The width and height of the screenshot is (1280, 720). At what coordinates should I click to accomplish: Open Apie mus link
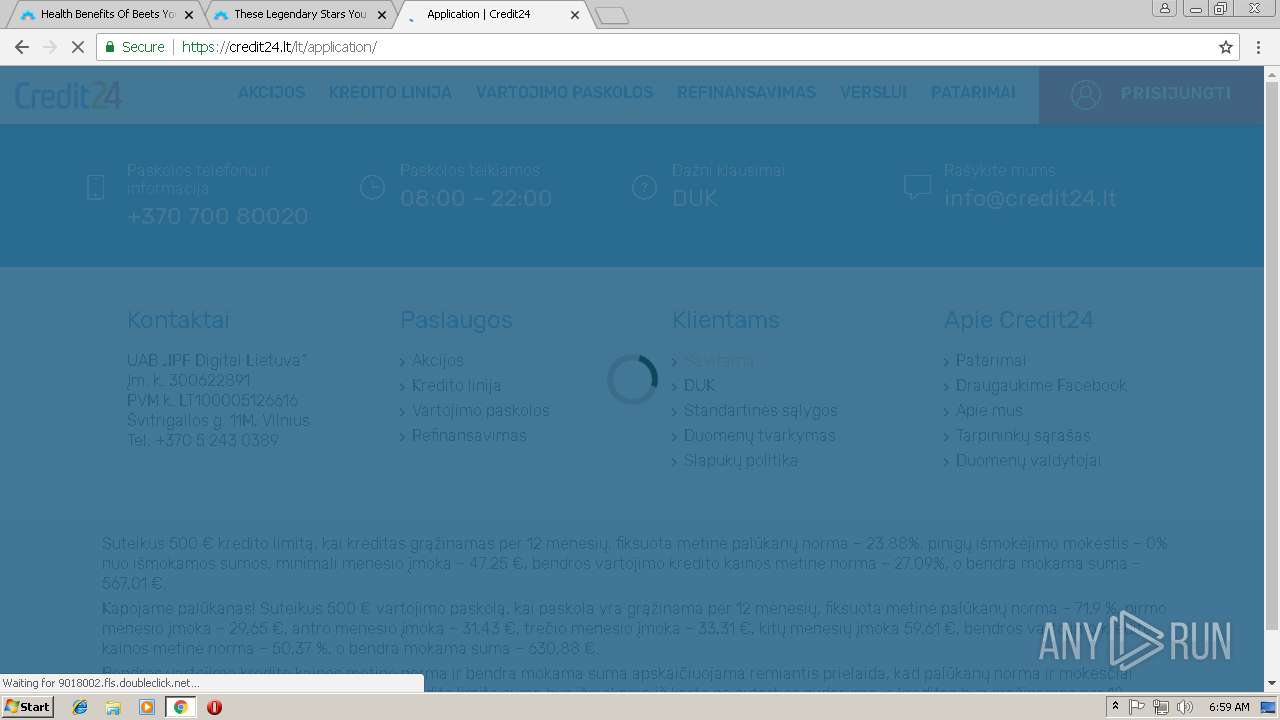[989, 411]
